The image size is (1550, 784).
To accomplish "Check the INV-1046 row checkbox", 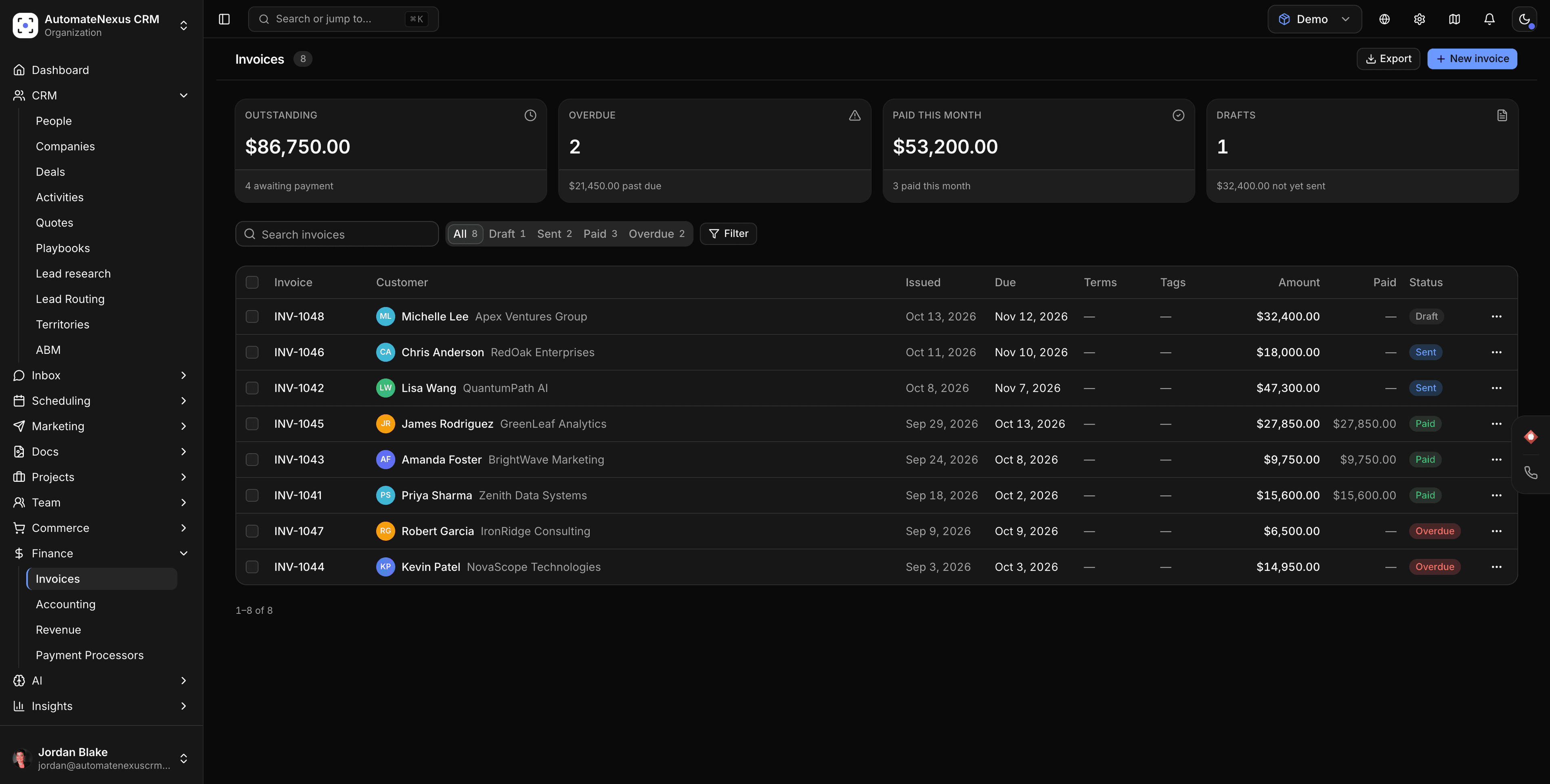I will [251, 353].
